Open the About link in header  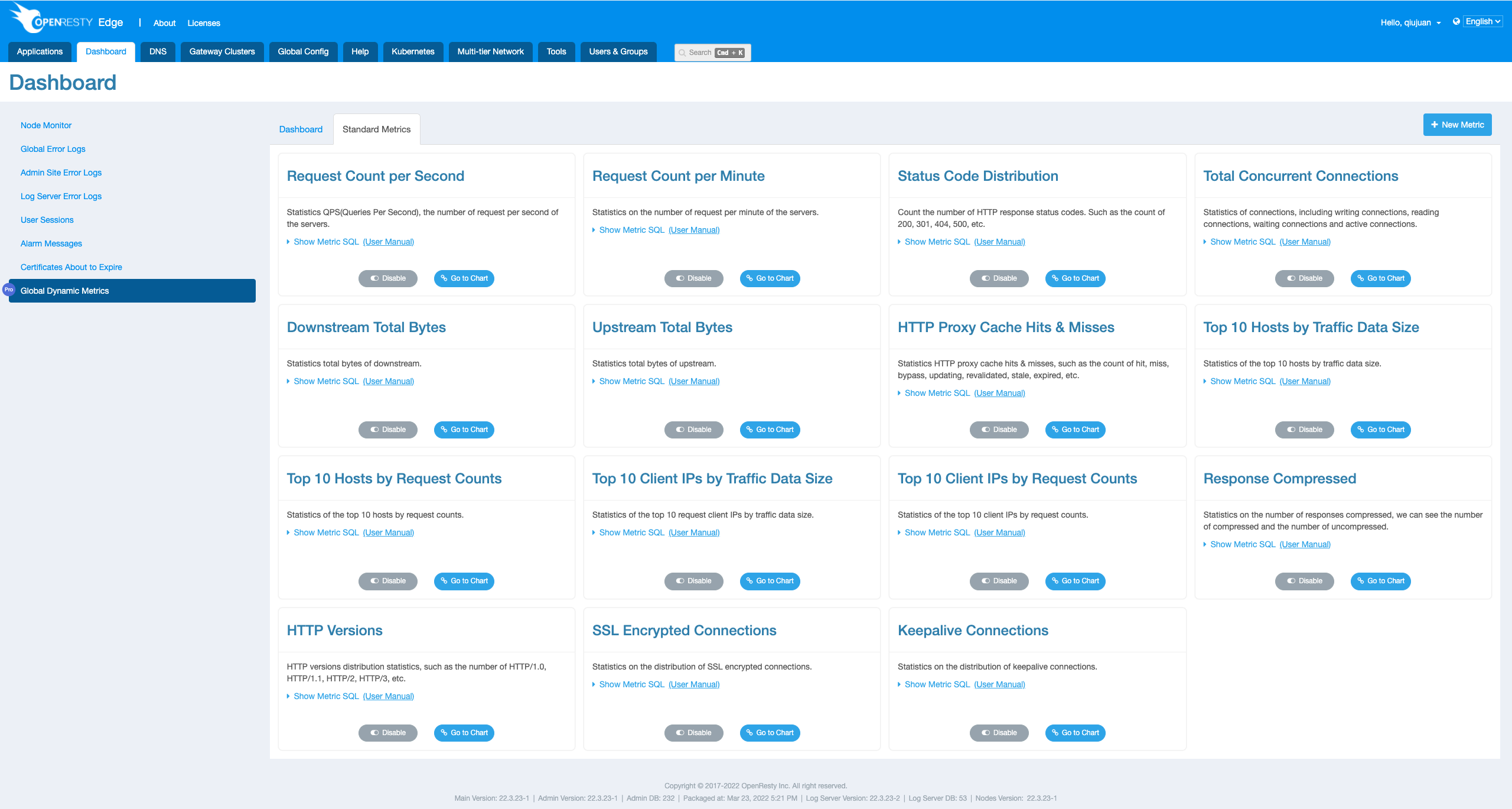coord(164,23)
